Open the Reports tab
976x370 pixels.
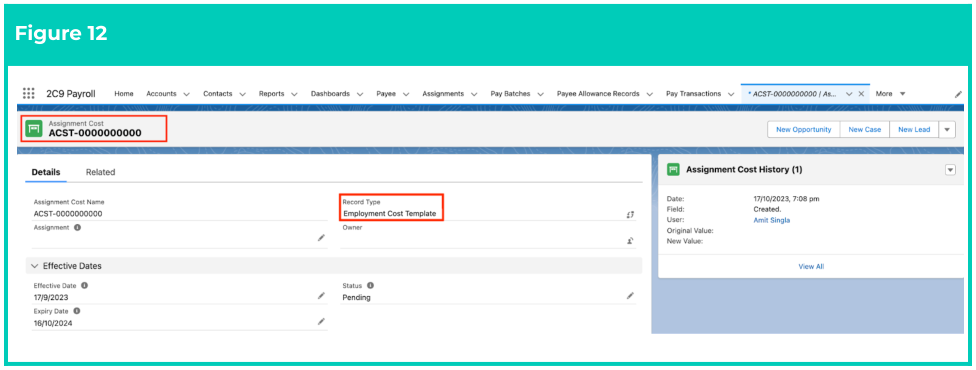[271, 93]
